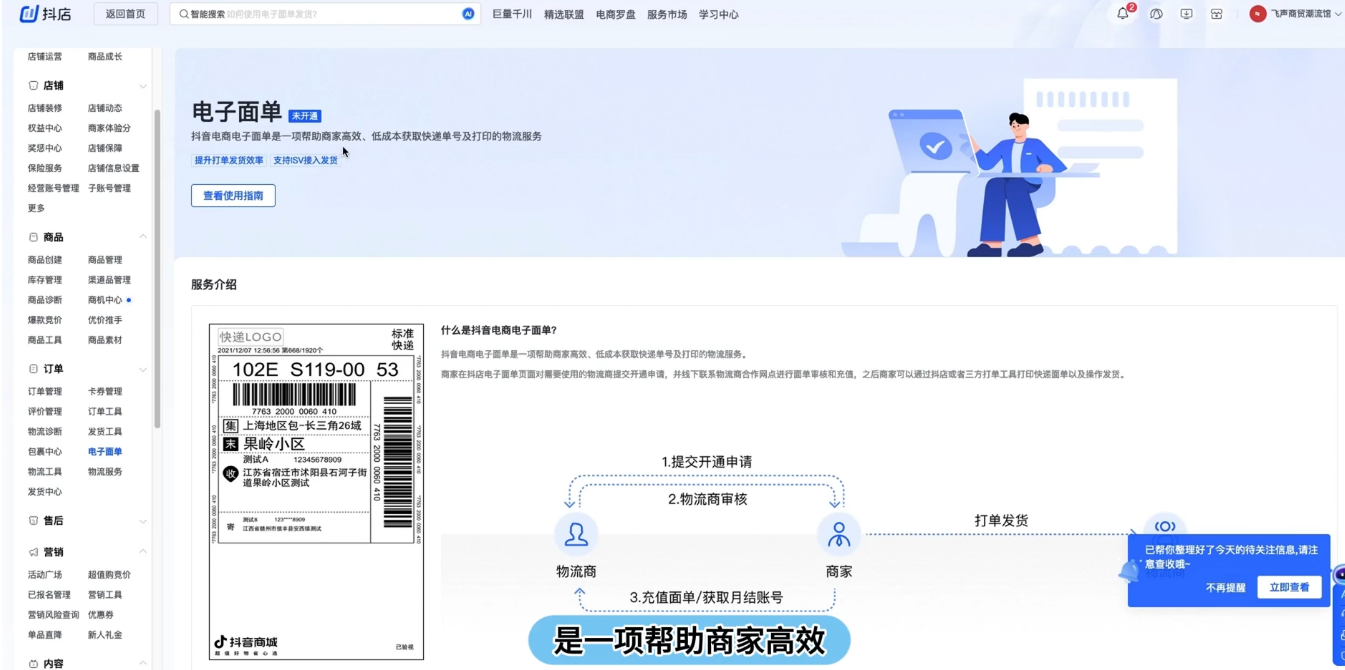The height and width of the screenshot is (670, 1345).
Task: Open 店铺信息设置 in the sidebar
Action: tap(114, 168)
